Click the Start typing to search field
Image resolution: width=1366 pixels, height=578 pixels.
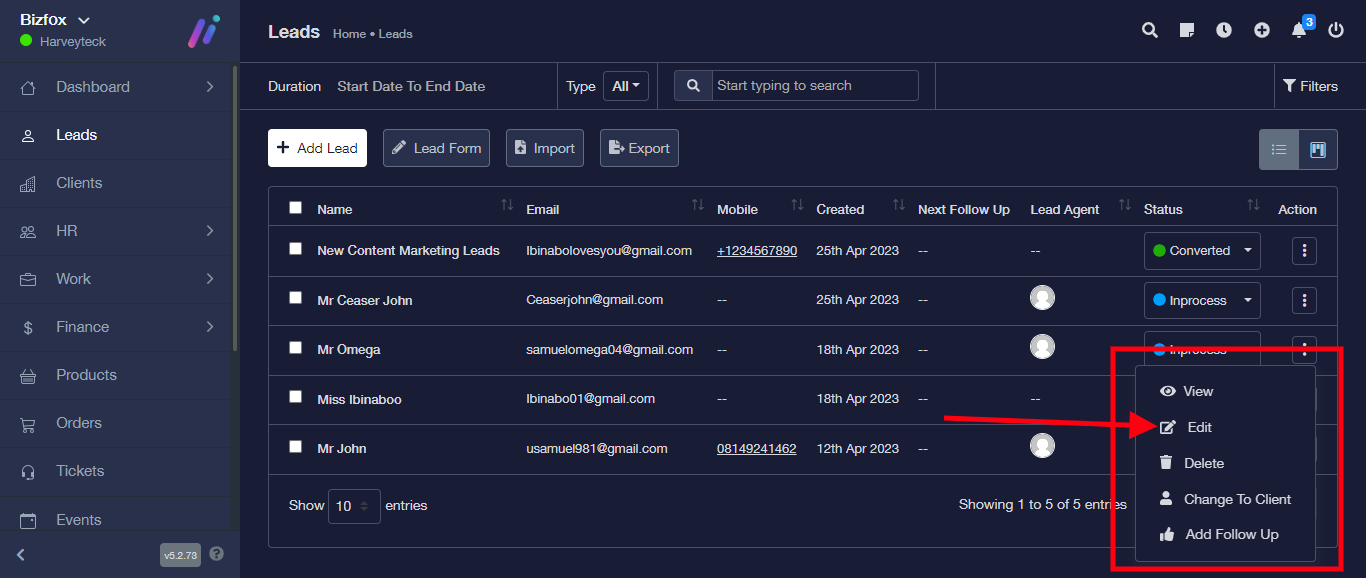point(815,86)
